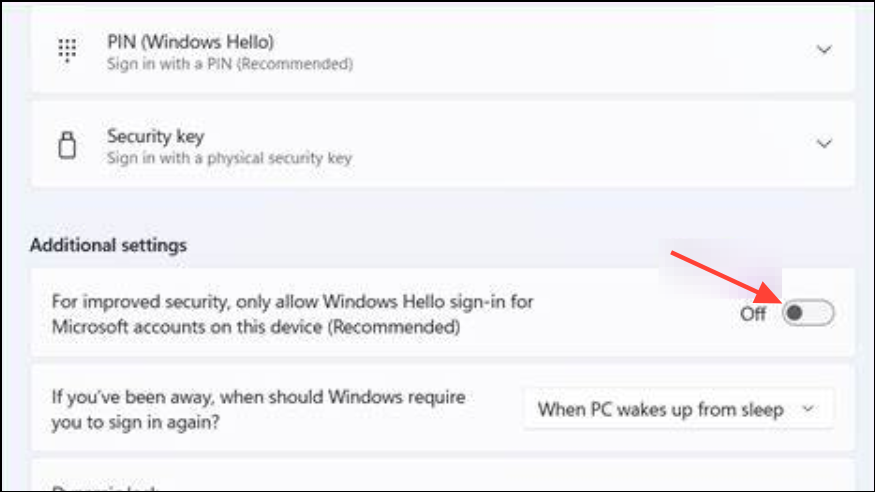The image size is (875, 492).
Task: Click the red arrow annotation tip
Action: coord(779,302)
